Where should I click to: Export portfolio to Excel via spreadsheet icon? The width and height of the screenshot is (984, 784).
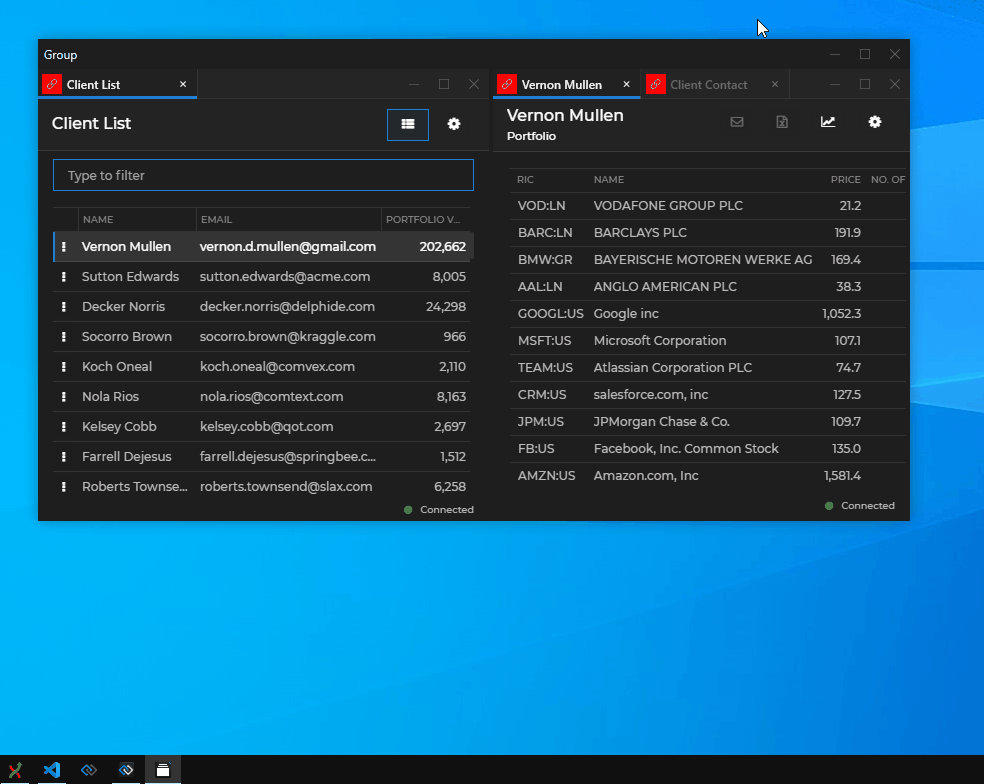pos(782,121)
